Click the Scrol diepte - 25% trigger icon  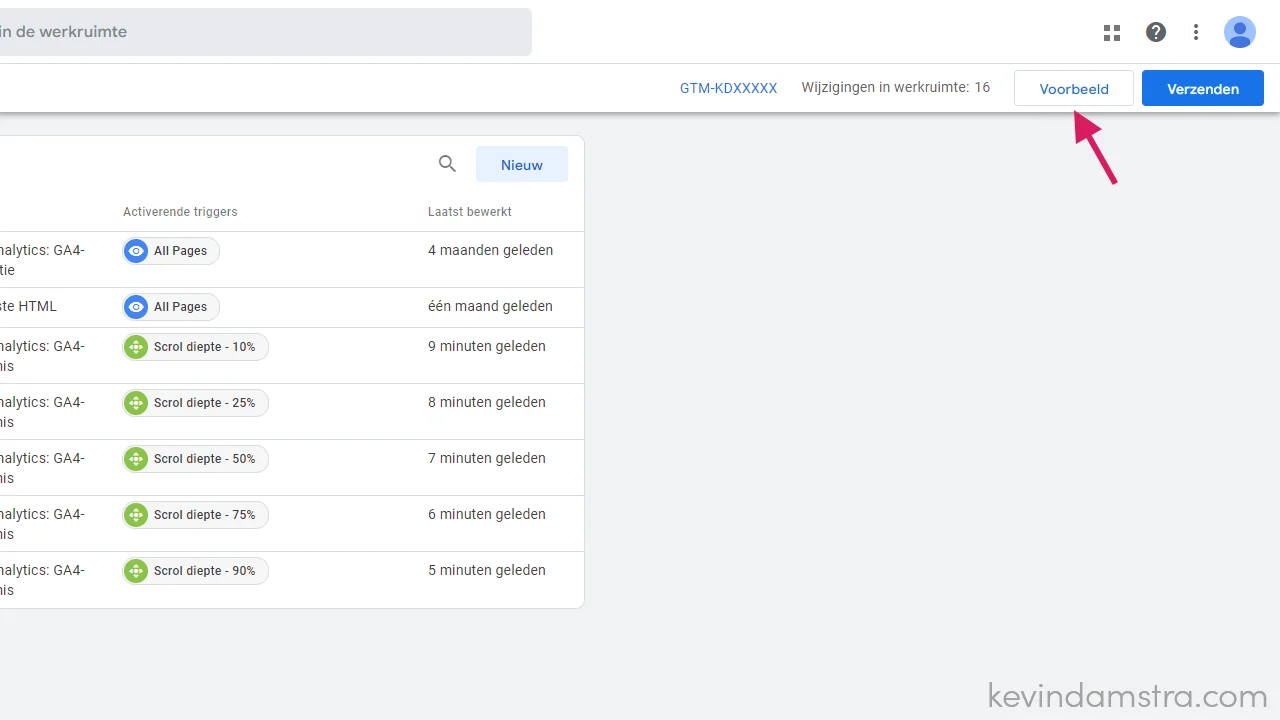136,403
